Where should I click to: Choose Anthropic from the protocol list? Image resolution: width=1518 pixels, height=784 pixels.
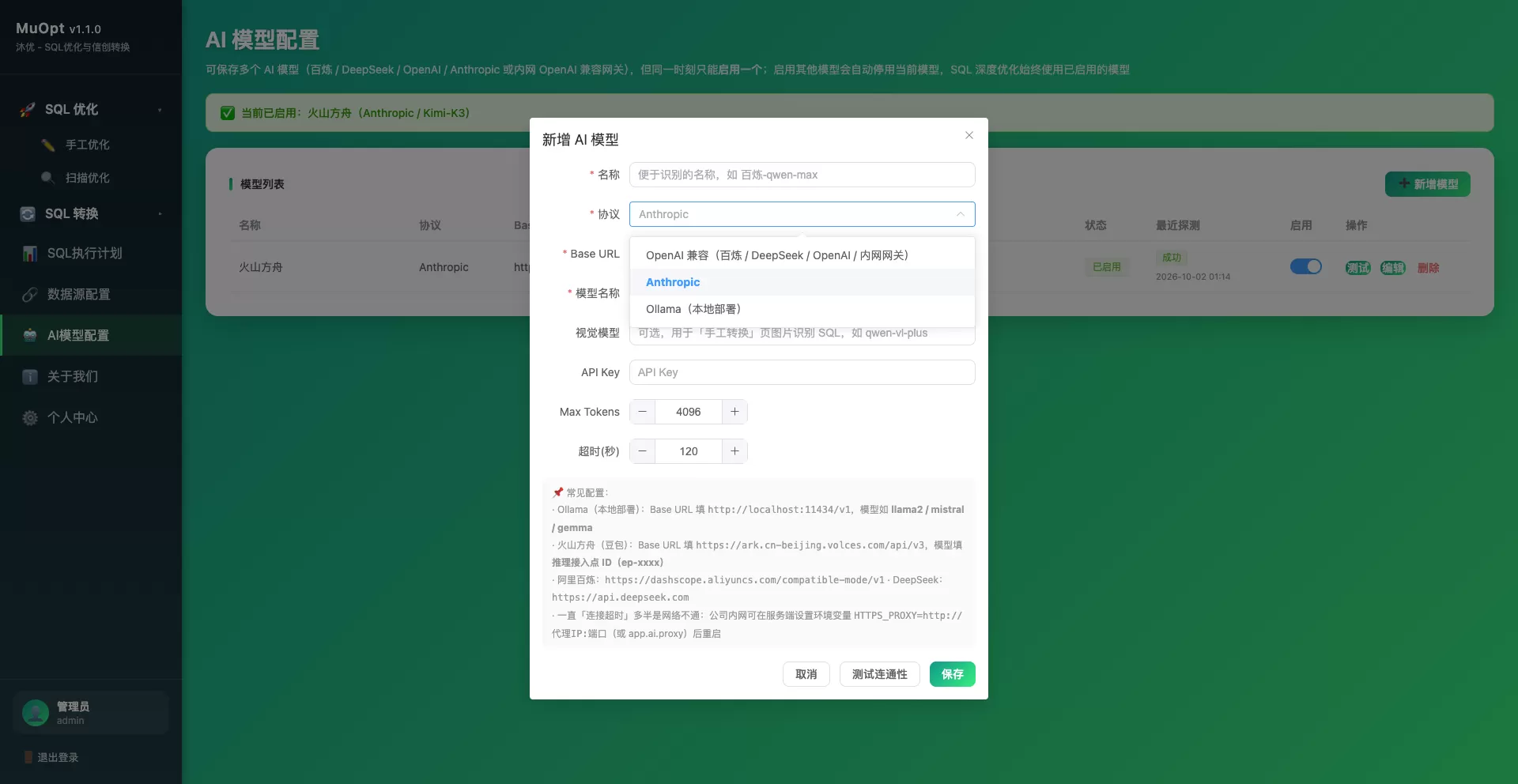click(x=802, y=282)
